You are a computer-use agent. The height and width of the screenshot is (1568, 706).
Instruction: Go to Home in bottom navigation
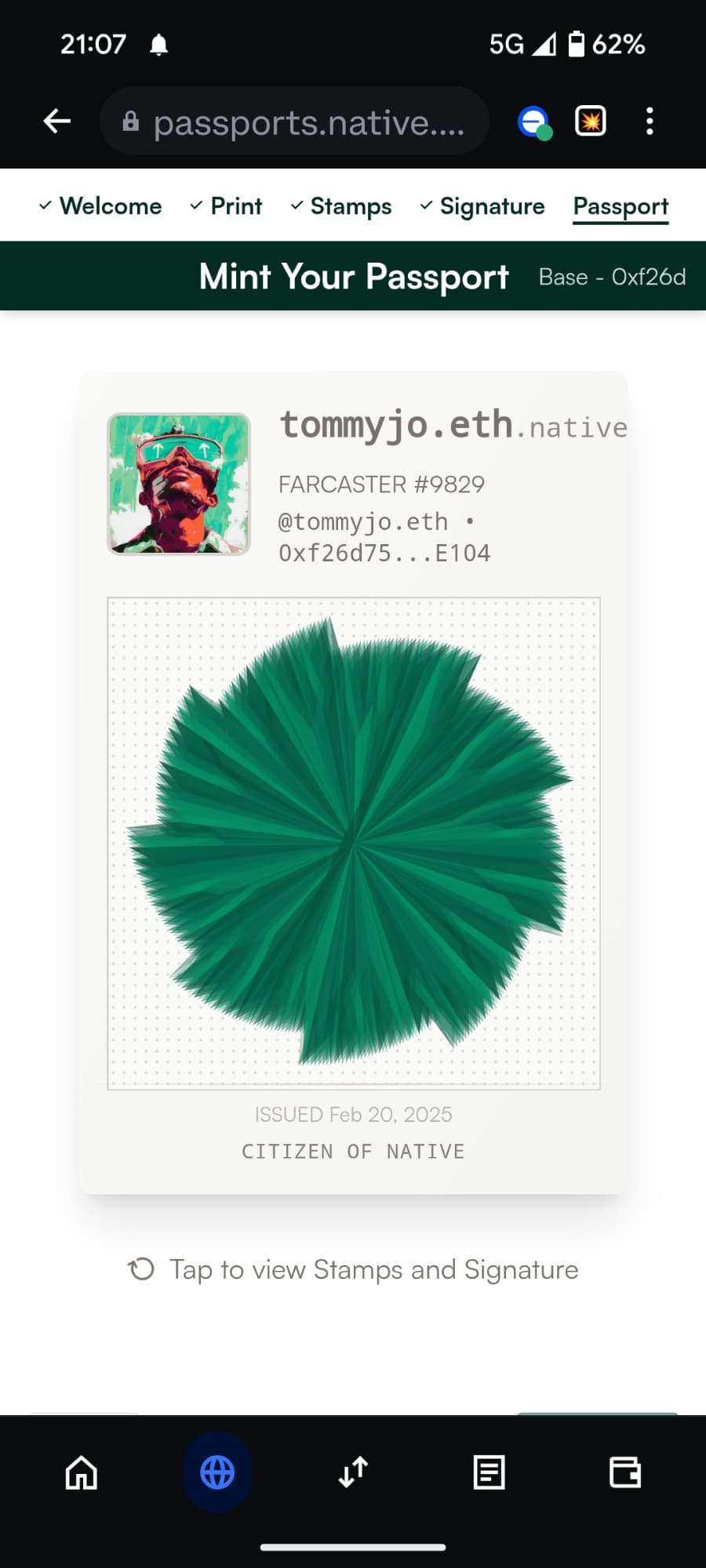tap(82, 1472)
